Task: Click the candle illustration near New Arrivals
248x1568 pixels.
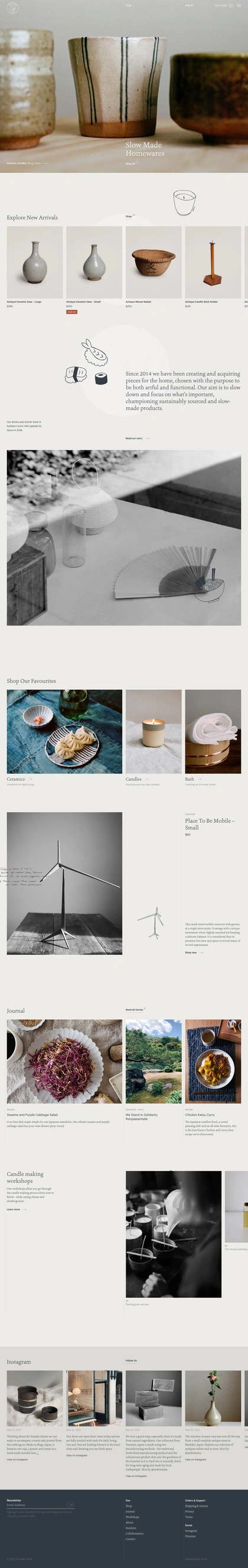Action: coord(184,204)
